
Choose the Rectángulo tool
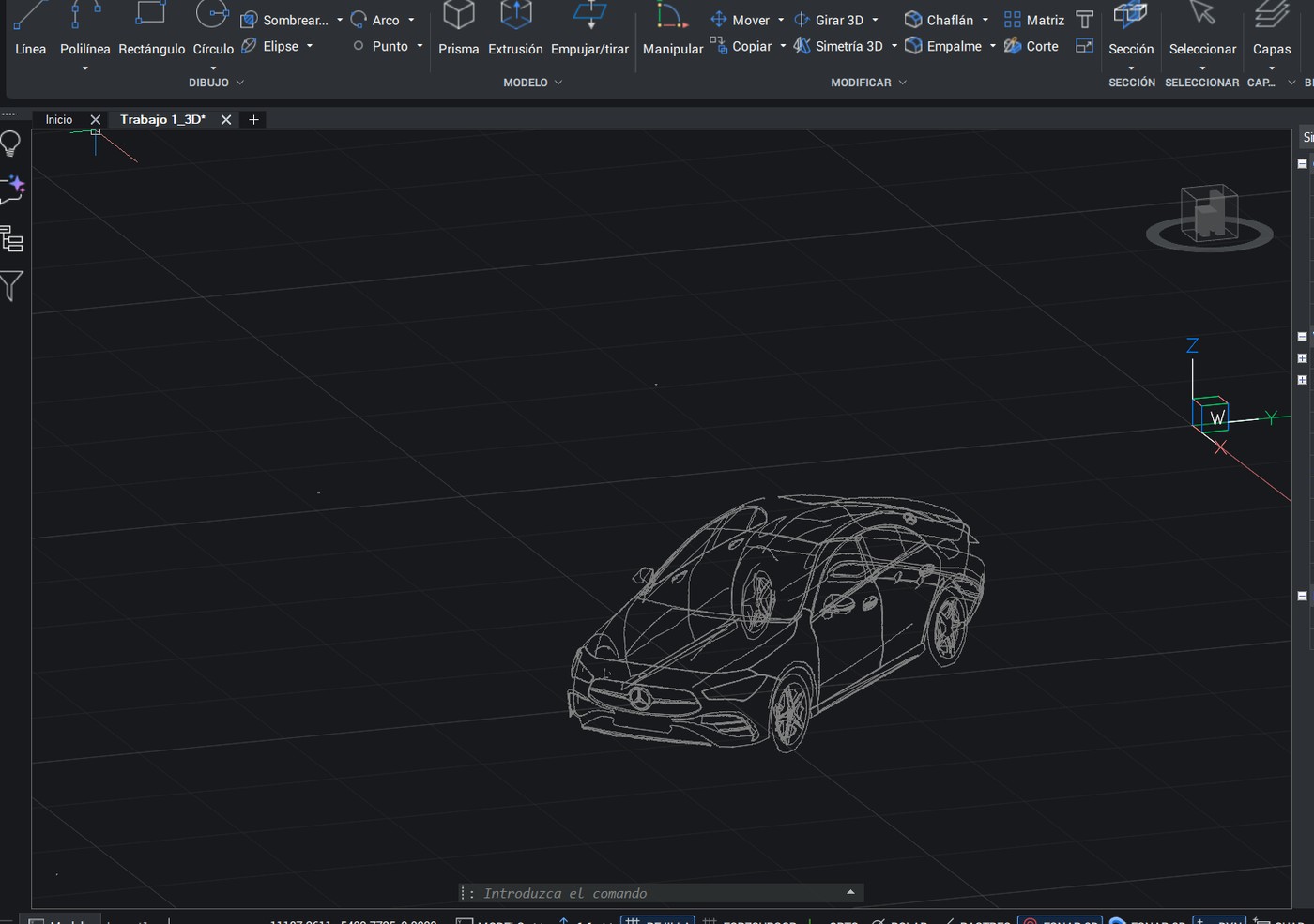[x=151, y=28]
